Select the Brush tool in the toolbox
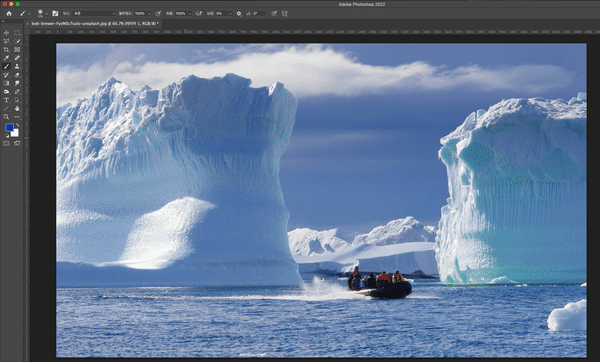Viewport: 600px width, 362px height. point(6,66)
